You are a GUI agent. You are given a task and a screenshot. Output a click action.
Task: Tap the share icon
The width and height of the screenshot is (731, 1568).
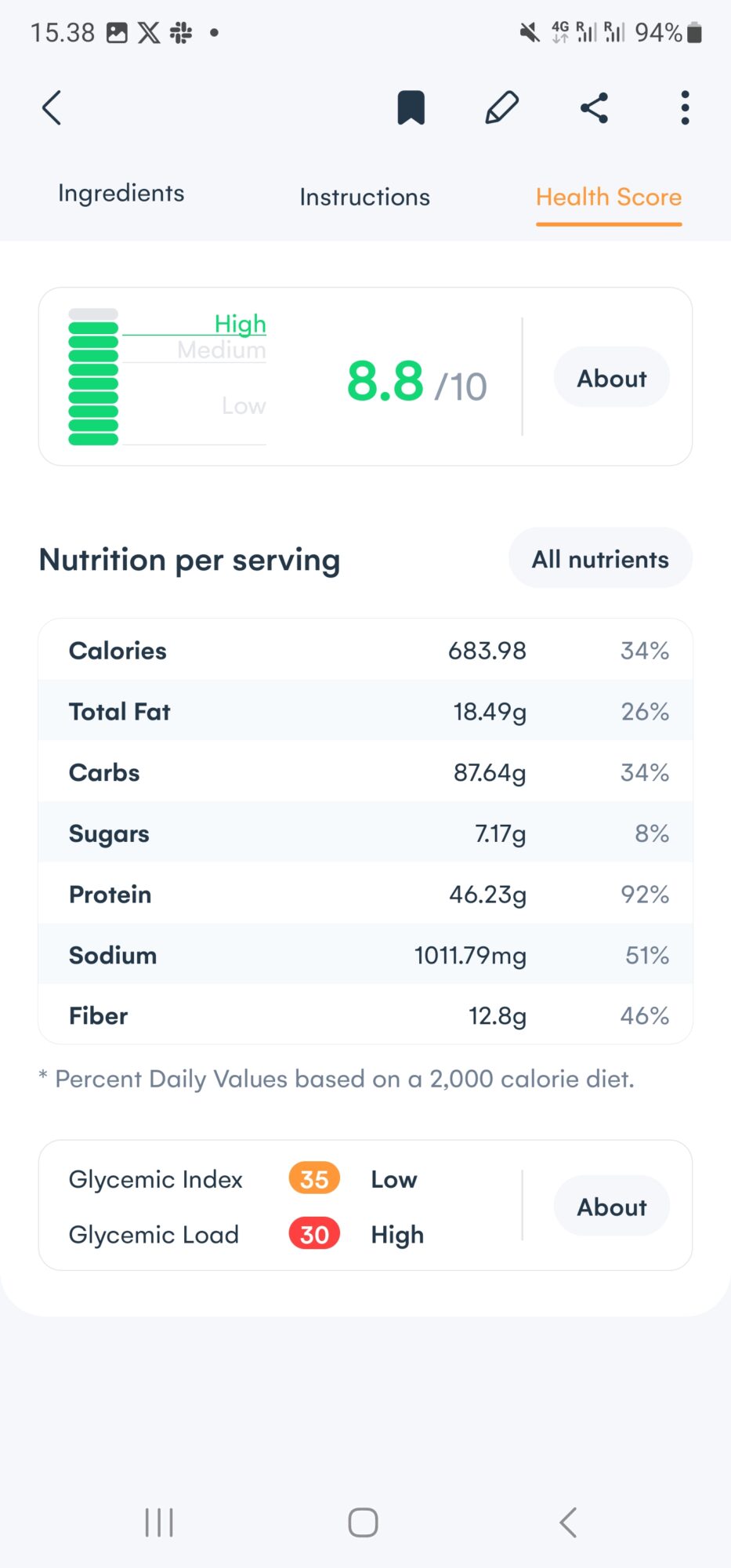[x=594, y=108]
